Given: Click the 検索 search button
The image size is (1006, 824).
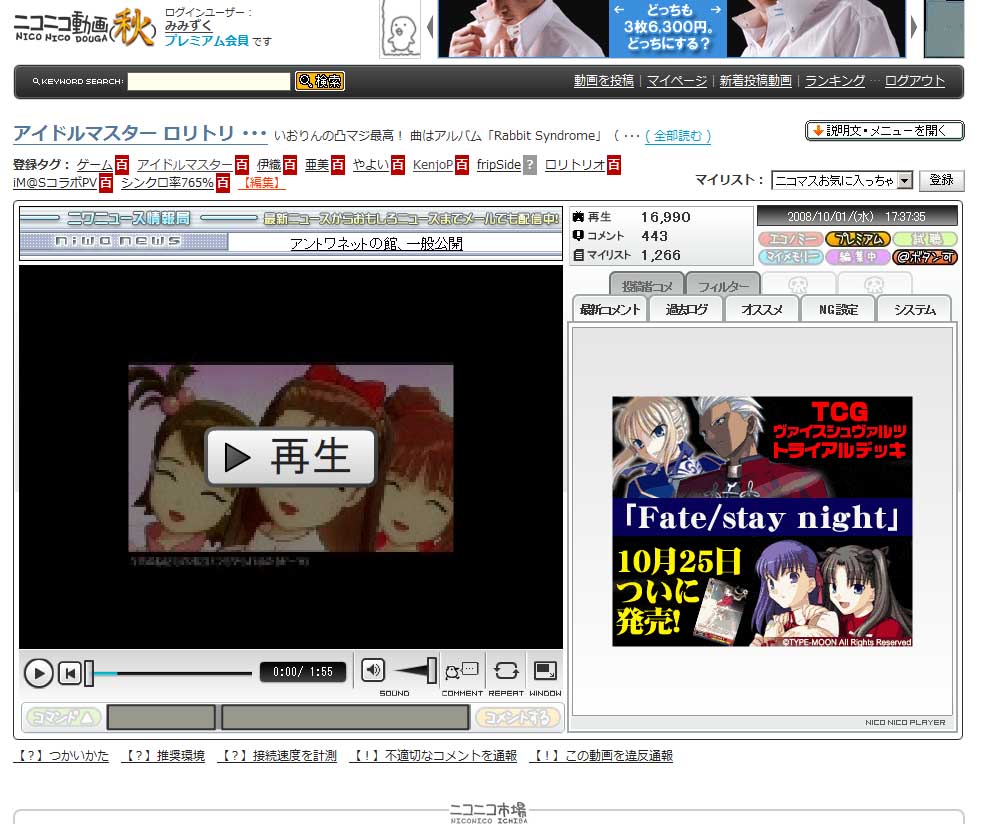Looking at the screenshot, I should tap(320, 81).
